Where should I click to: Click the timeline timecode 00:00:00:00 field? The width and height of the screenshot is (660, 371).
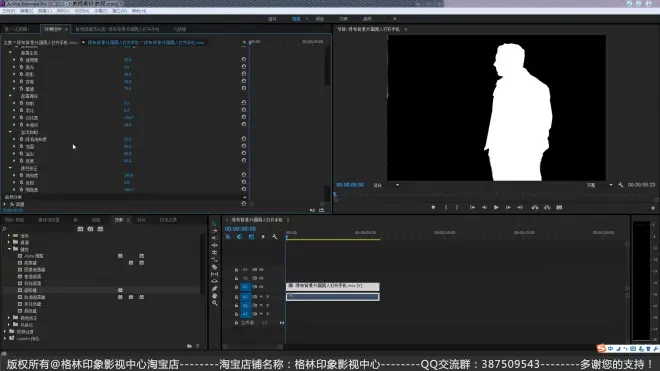tap(240, 229)
